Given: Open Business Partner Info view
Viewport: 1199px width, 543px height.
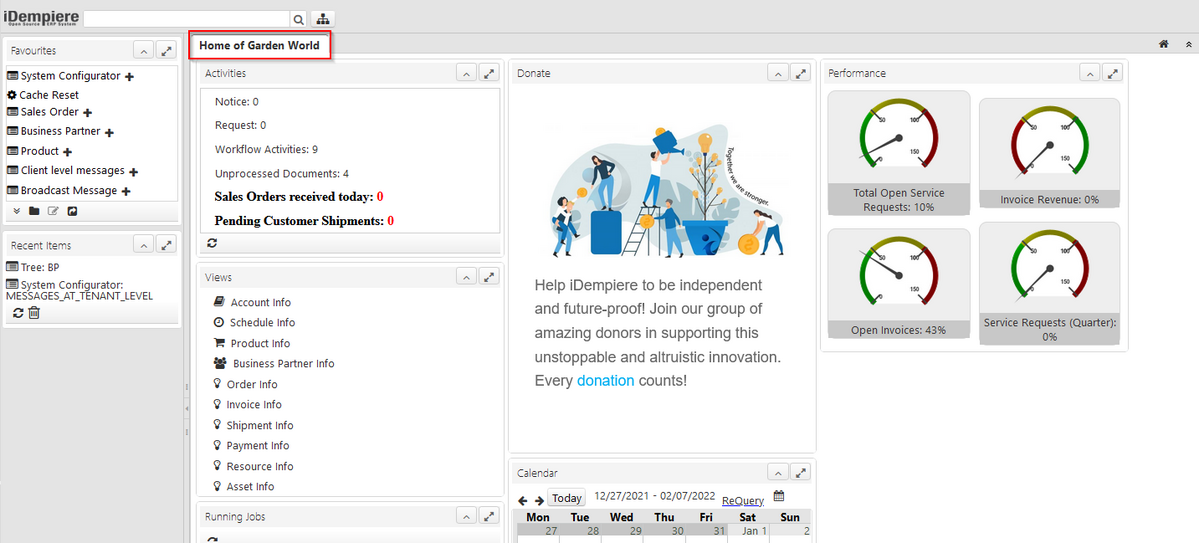Looking at the screenshot, I should [x=283, y=364].
